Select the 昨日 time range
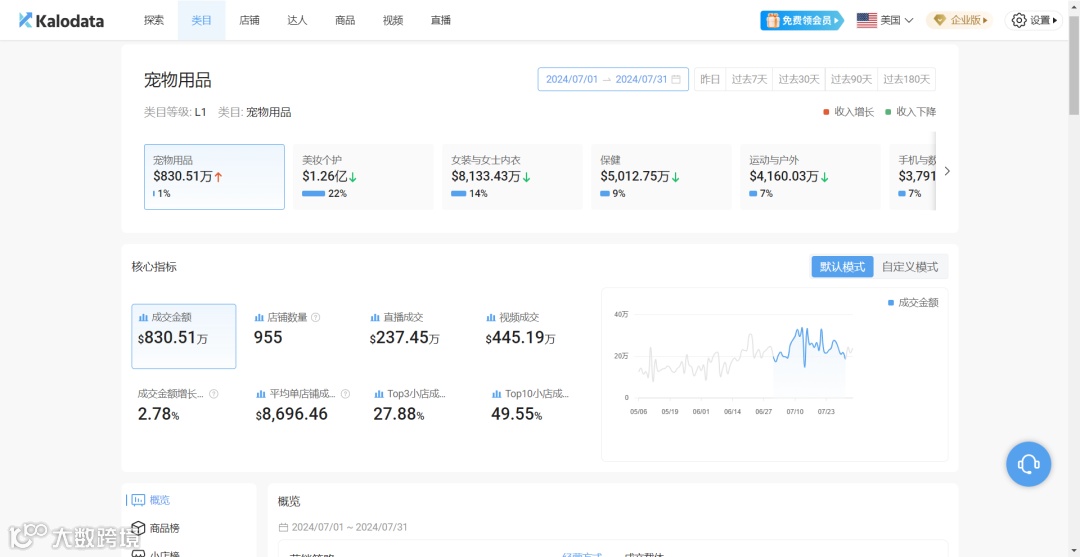The width and height of the screenshot is (1080, 557). [x=710, y=79]
